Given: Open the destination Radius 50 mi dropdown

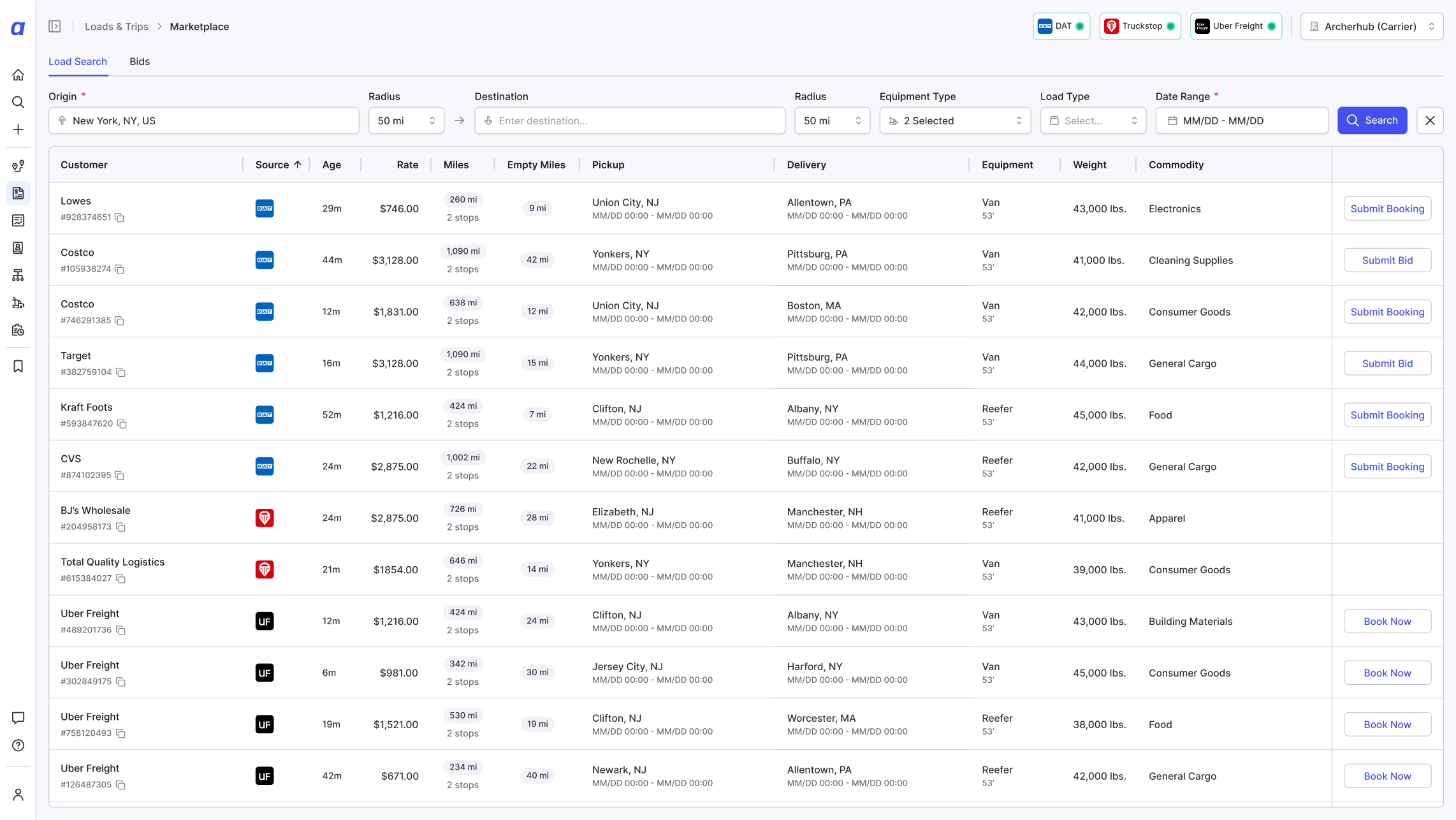Looking at the screenshot, I should [832, 121].
